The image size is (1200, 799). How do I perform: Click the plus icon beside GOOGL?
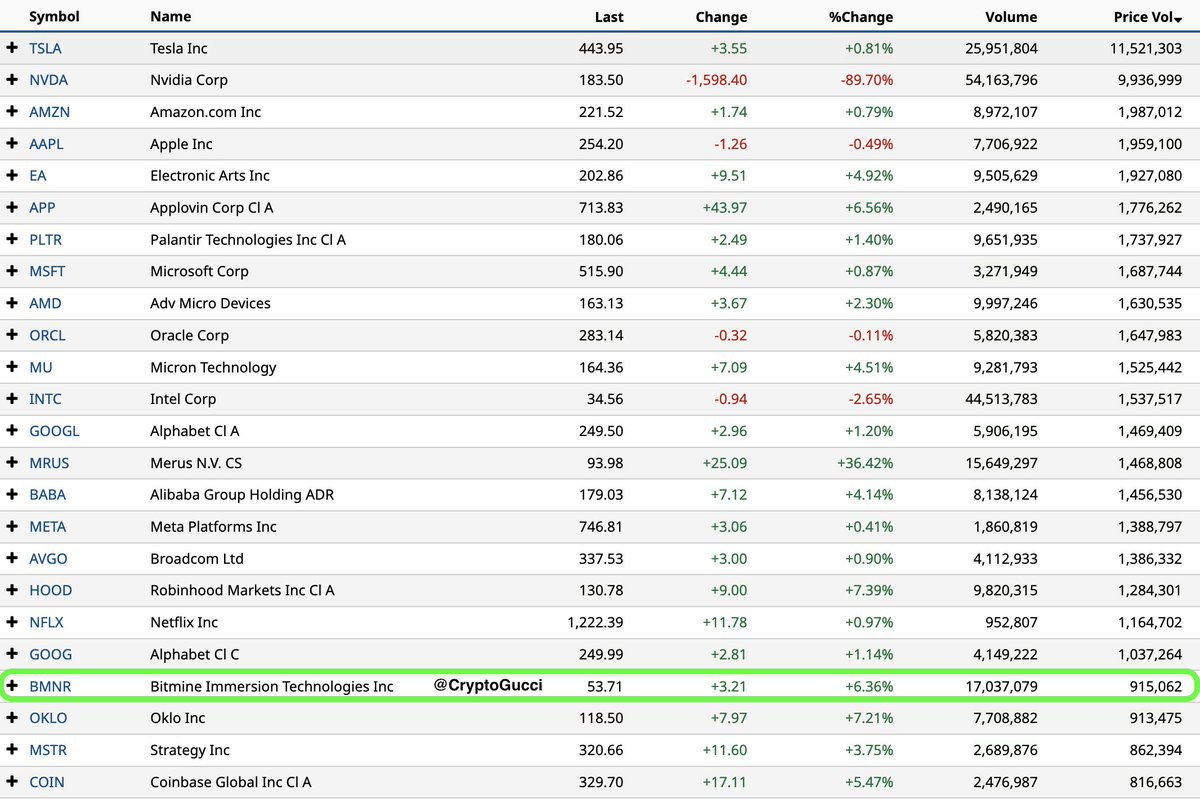tap(12, 431)
